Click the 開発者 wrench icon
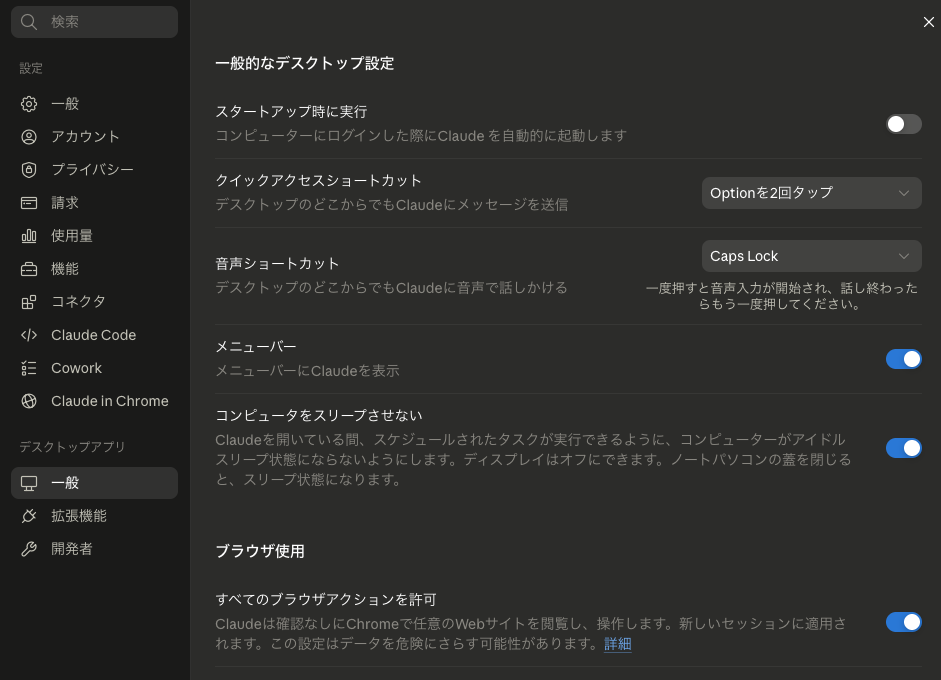The image size is (941, 680). 29,549
